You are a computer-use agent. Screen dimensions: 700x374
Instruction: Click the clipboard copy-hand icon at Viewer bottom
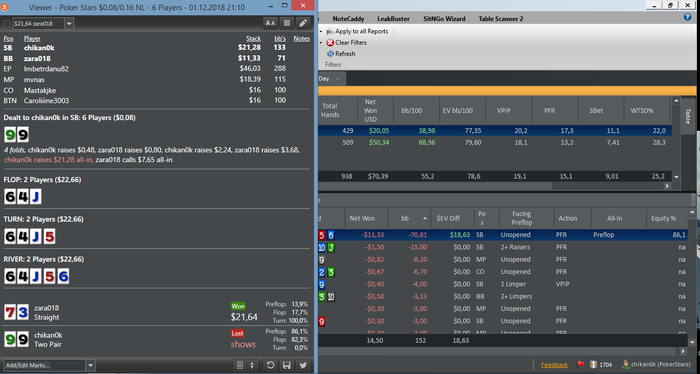coord(240,365)
